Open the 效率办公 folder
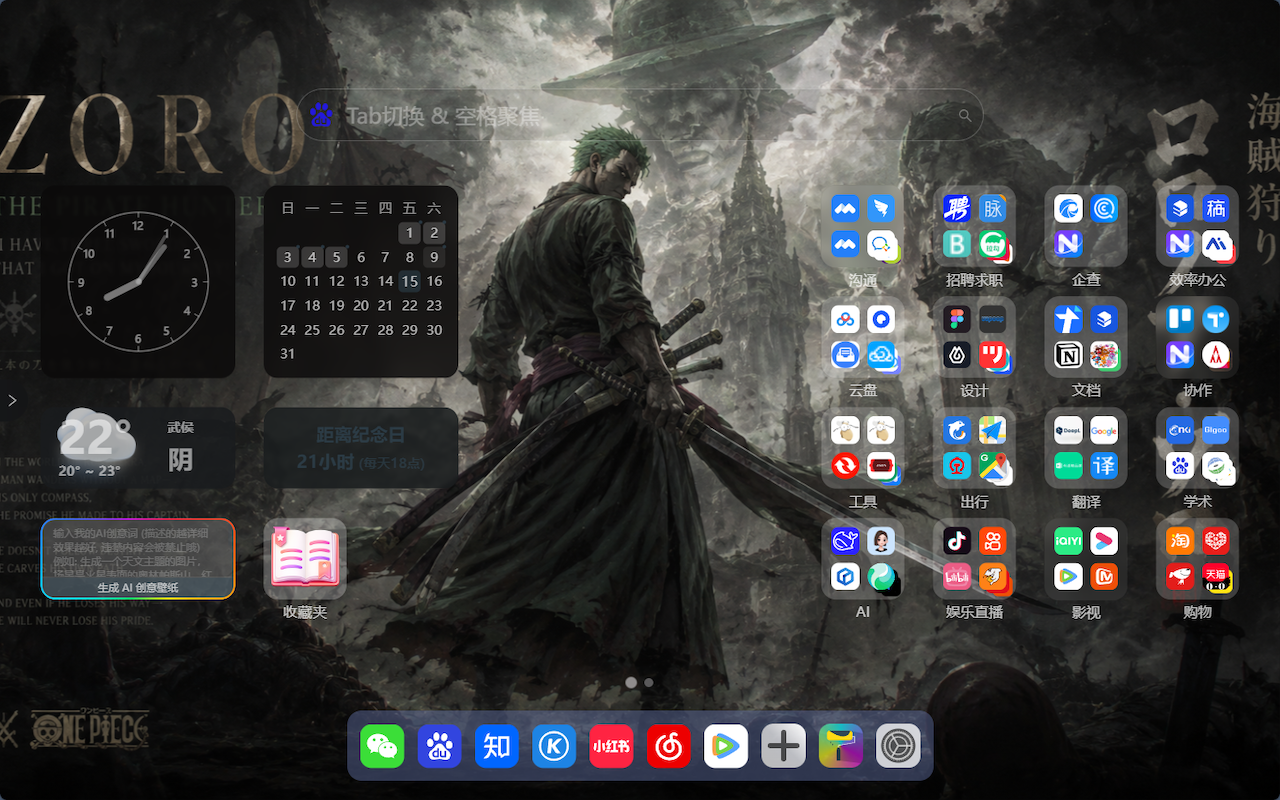The image size is (1280, 800). pos(1197,226)
